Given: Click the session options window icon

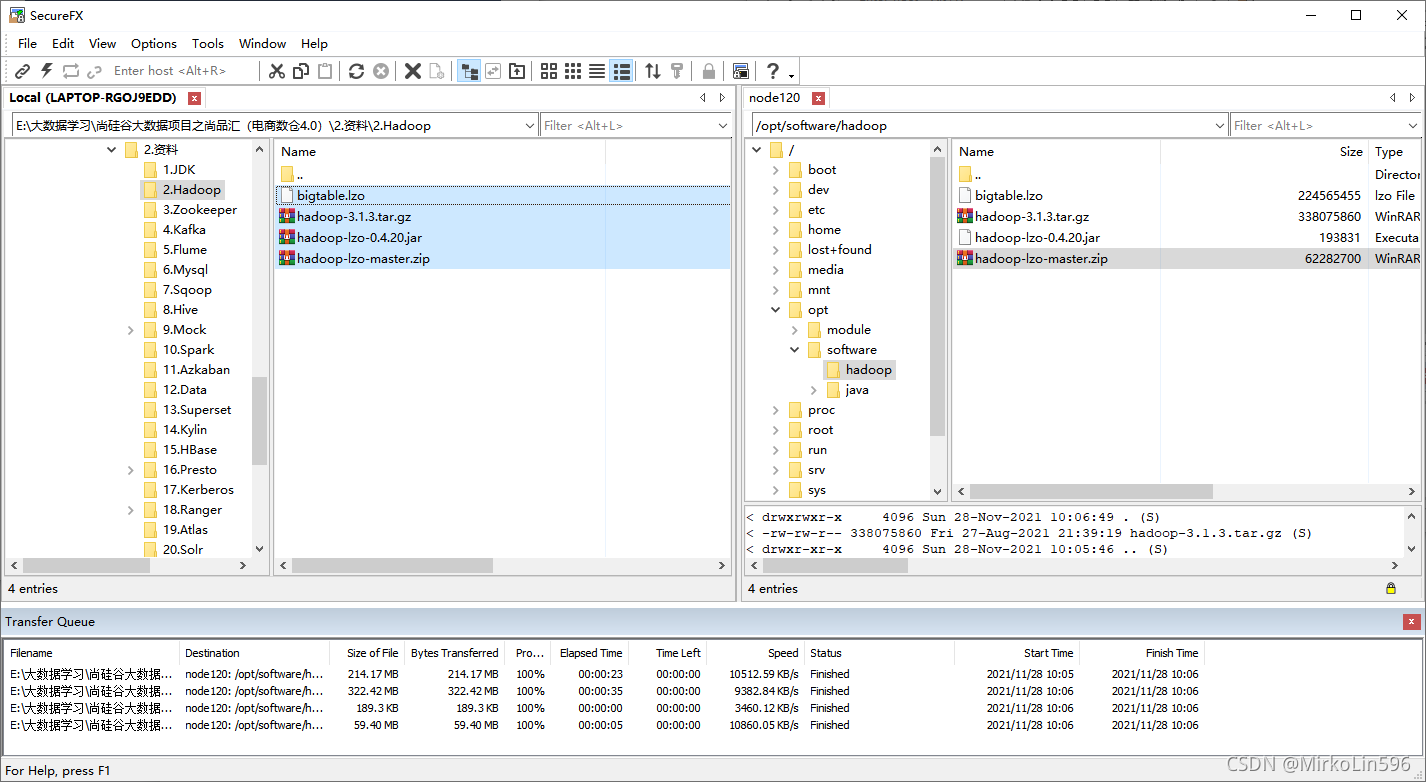Looking at the screenshot, I should pyautogui.click(x=740, y=71).
